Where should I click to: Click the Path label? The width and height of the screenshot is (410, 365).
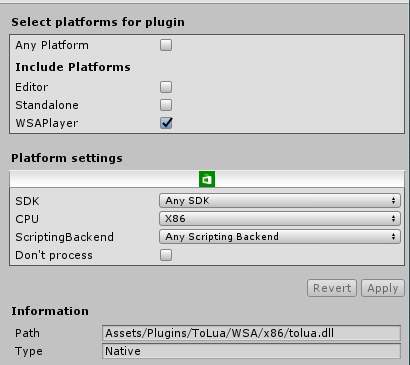pos(27,333)
